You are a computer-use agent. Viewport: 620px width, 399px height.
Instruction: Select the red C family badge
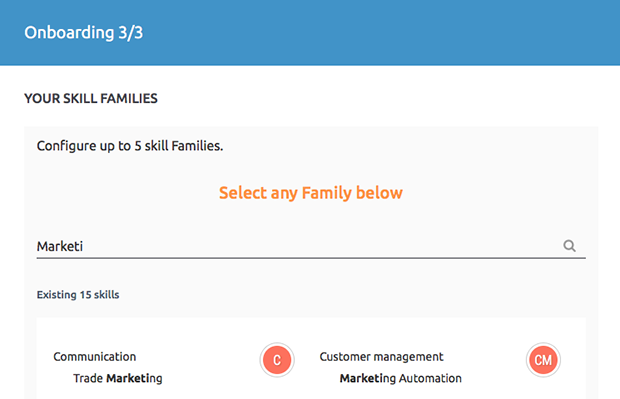pyautogui.click(x=277, y=360)
